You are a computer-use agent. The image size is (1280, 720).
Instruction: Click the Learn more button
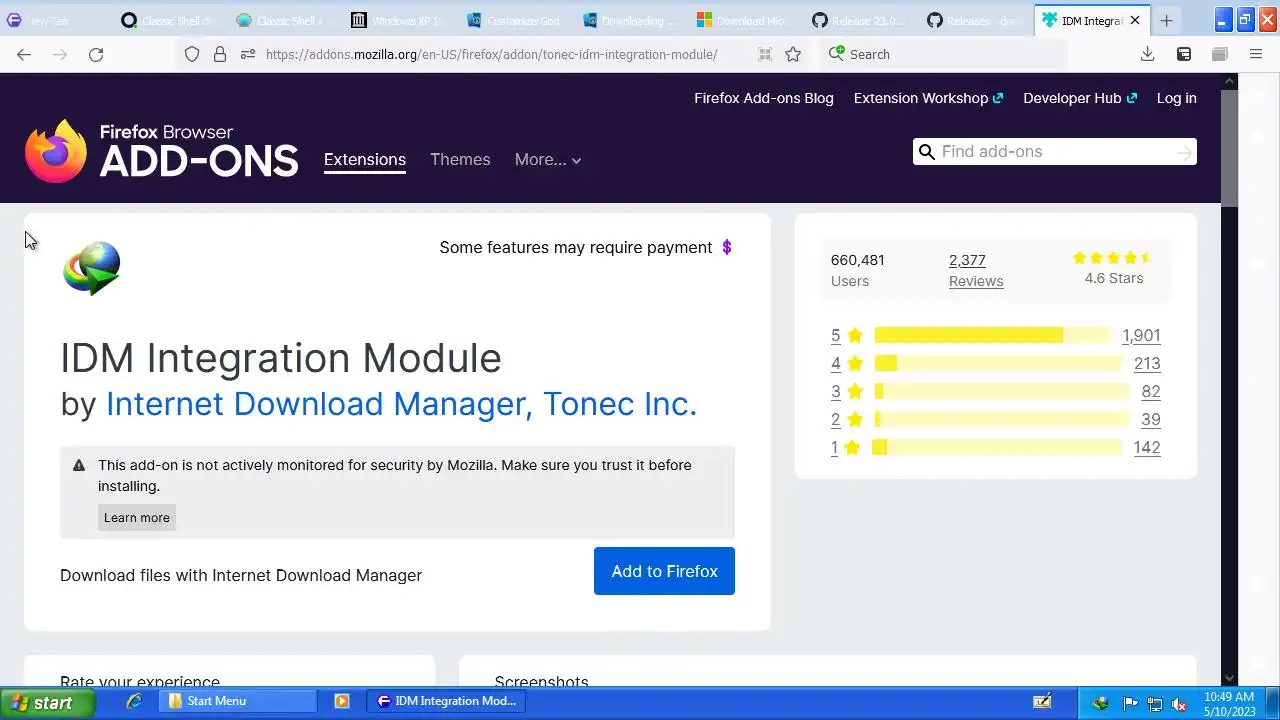[x=137, y=517]
